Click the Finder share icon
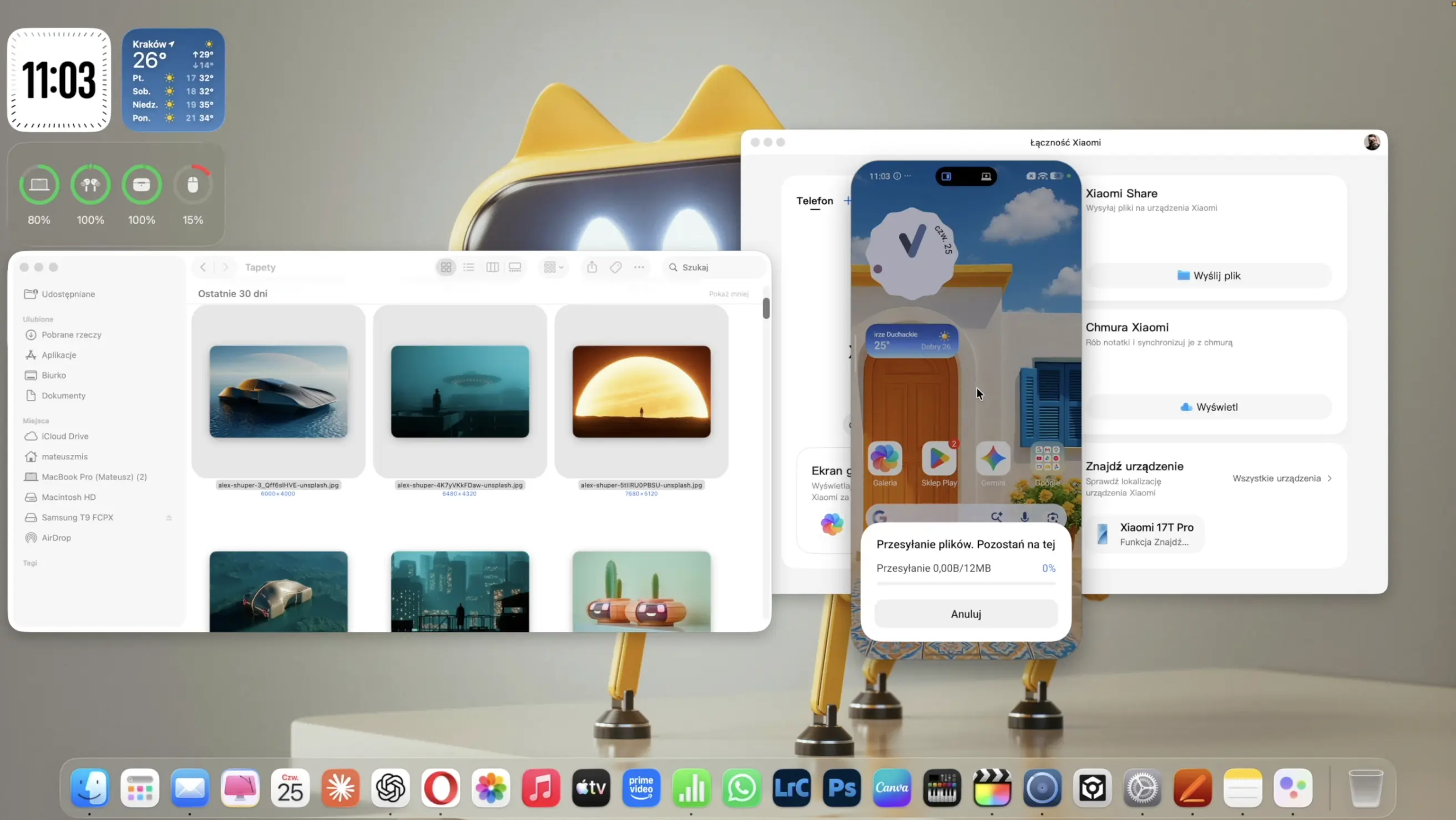1456x820 pixels. [592, 267]
